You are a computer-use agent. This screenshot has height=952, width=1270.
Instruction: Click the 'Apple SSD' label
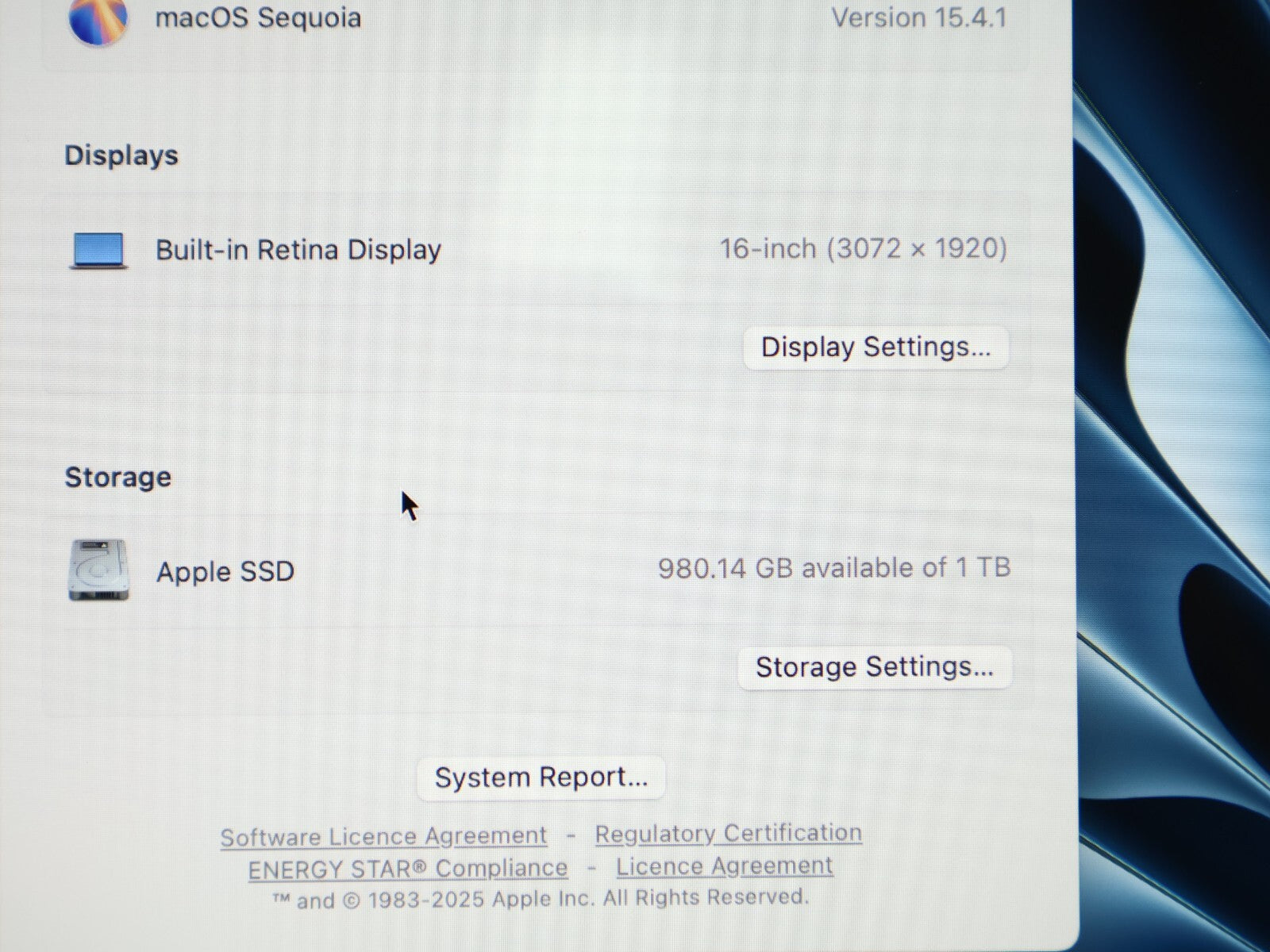click(x=225, y=571)
